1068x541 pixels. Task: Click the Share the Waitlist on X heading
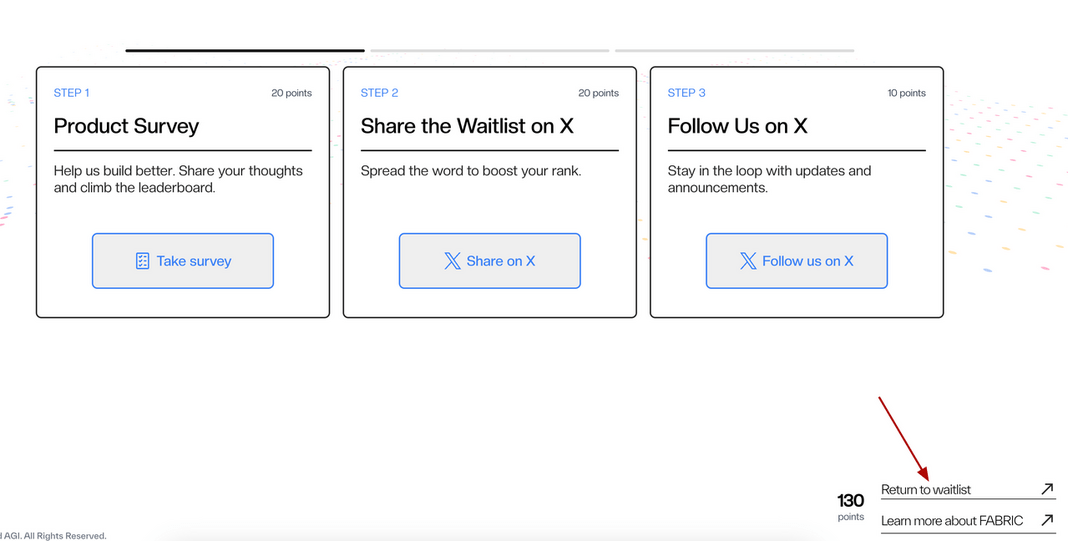tap(467, 126)
